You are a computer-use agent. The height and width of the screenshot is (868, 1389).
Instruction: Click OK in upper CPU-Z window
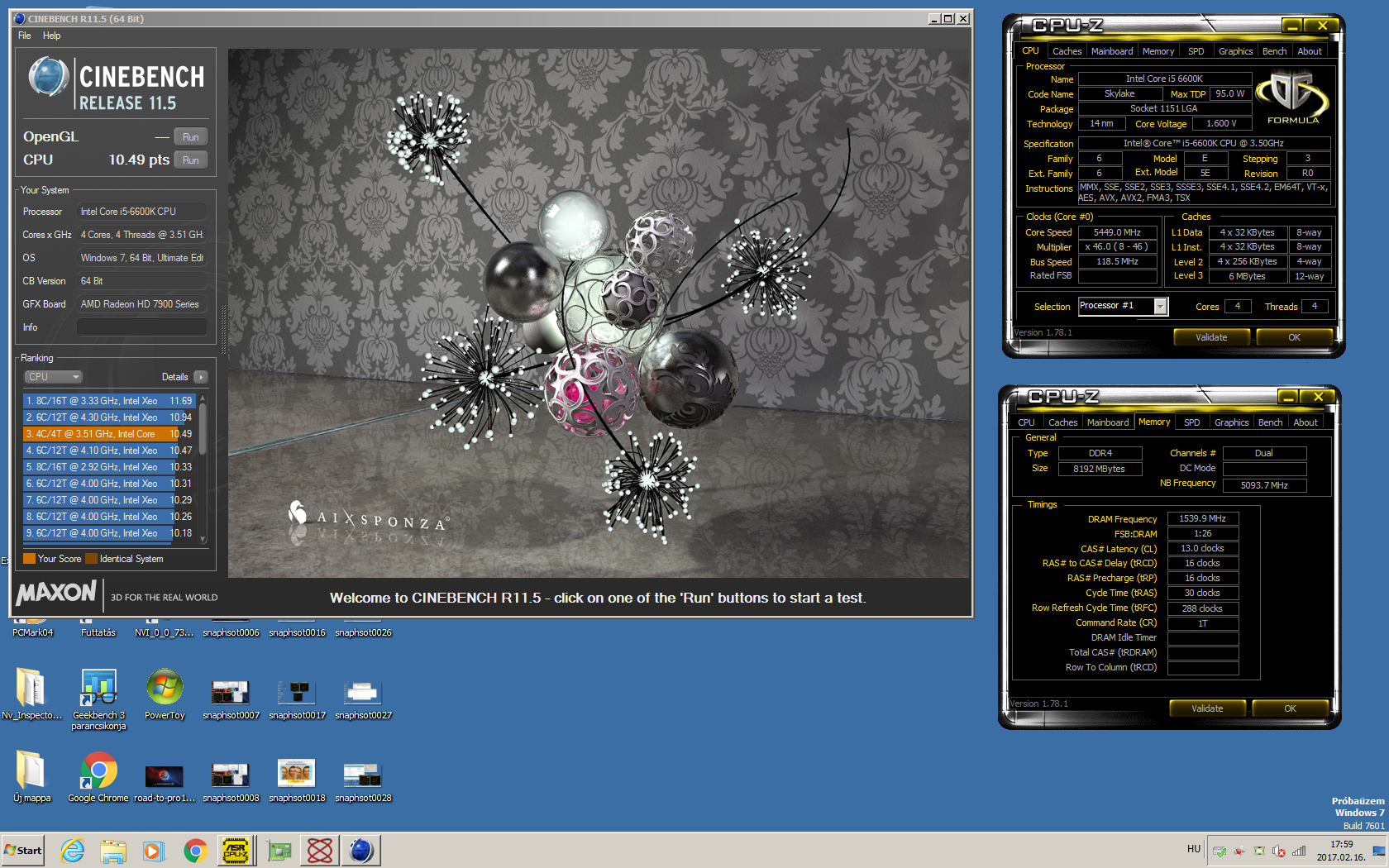point(1294,337)
